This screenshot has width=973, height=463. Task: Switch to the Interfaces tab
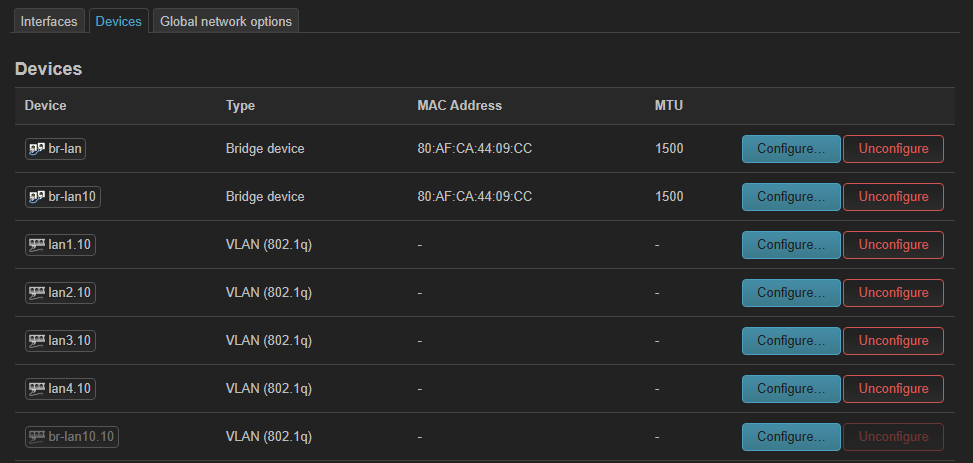pyautogui.click(x=48, y=21)
